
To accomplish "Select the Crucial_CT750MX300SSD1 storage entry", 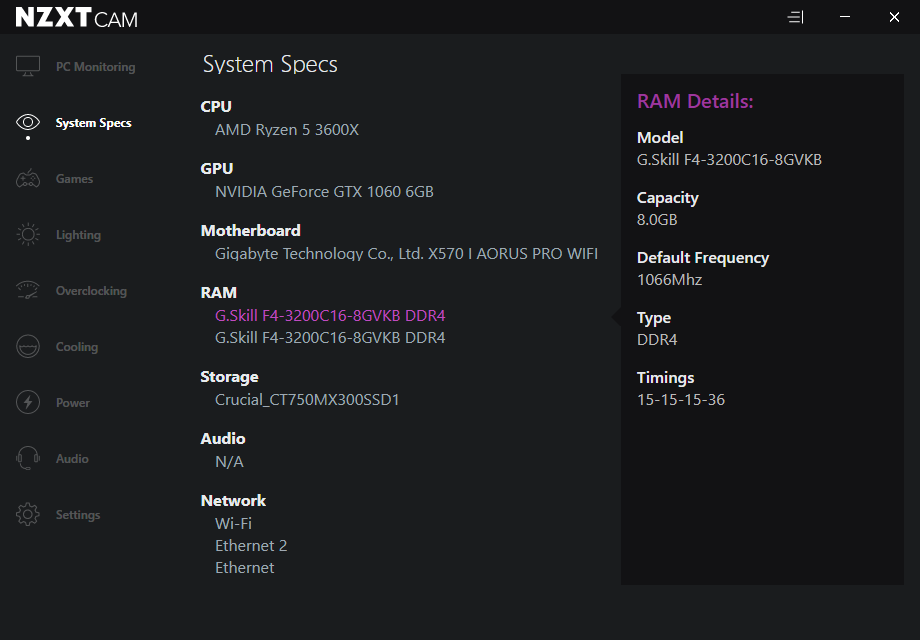I will [x=307, y=400].
